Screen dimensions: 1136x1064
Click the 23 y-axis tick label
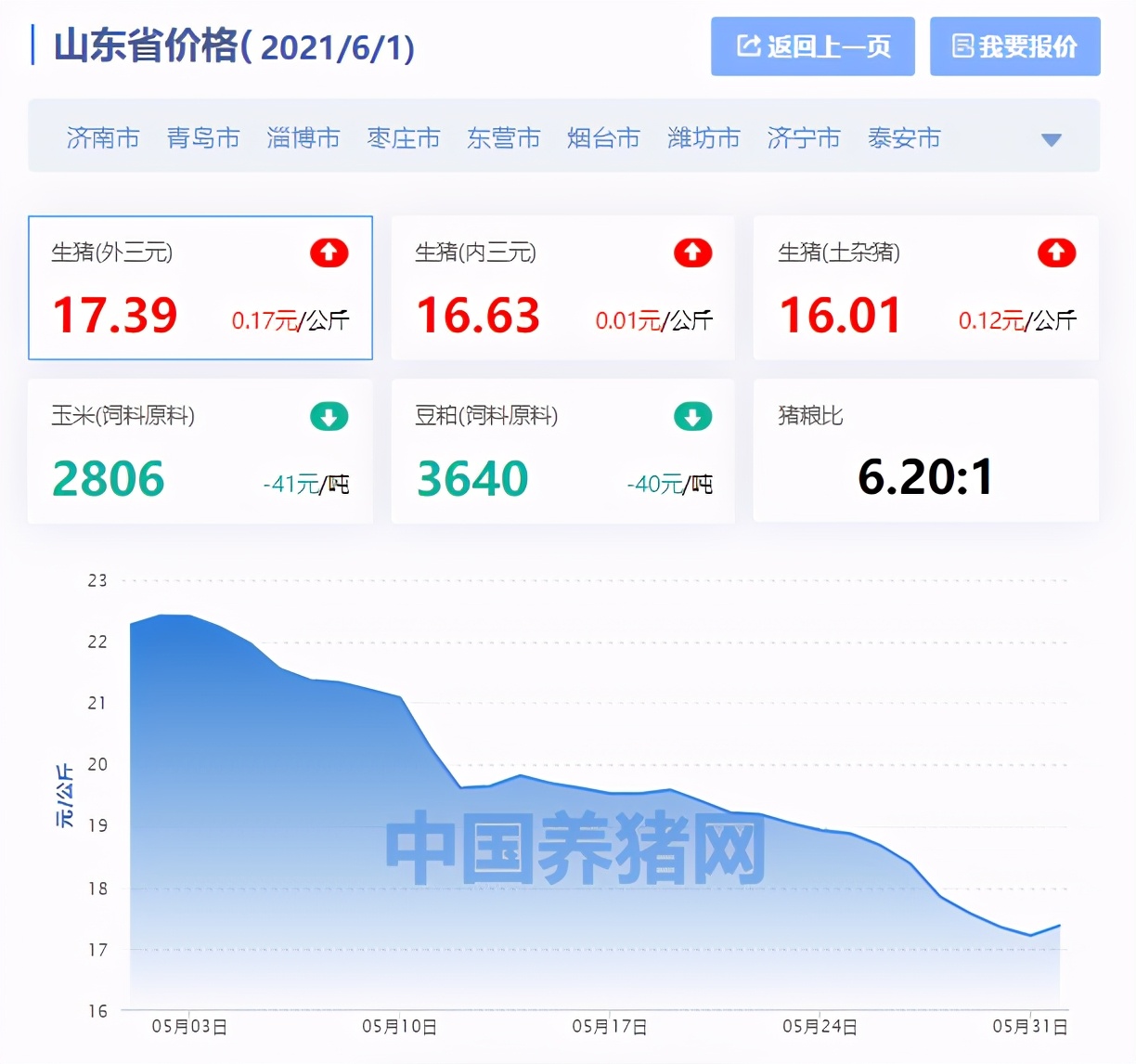(97, 580)
